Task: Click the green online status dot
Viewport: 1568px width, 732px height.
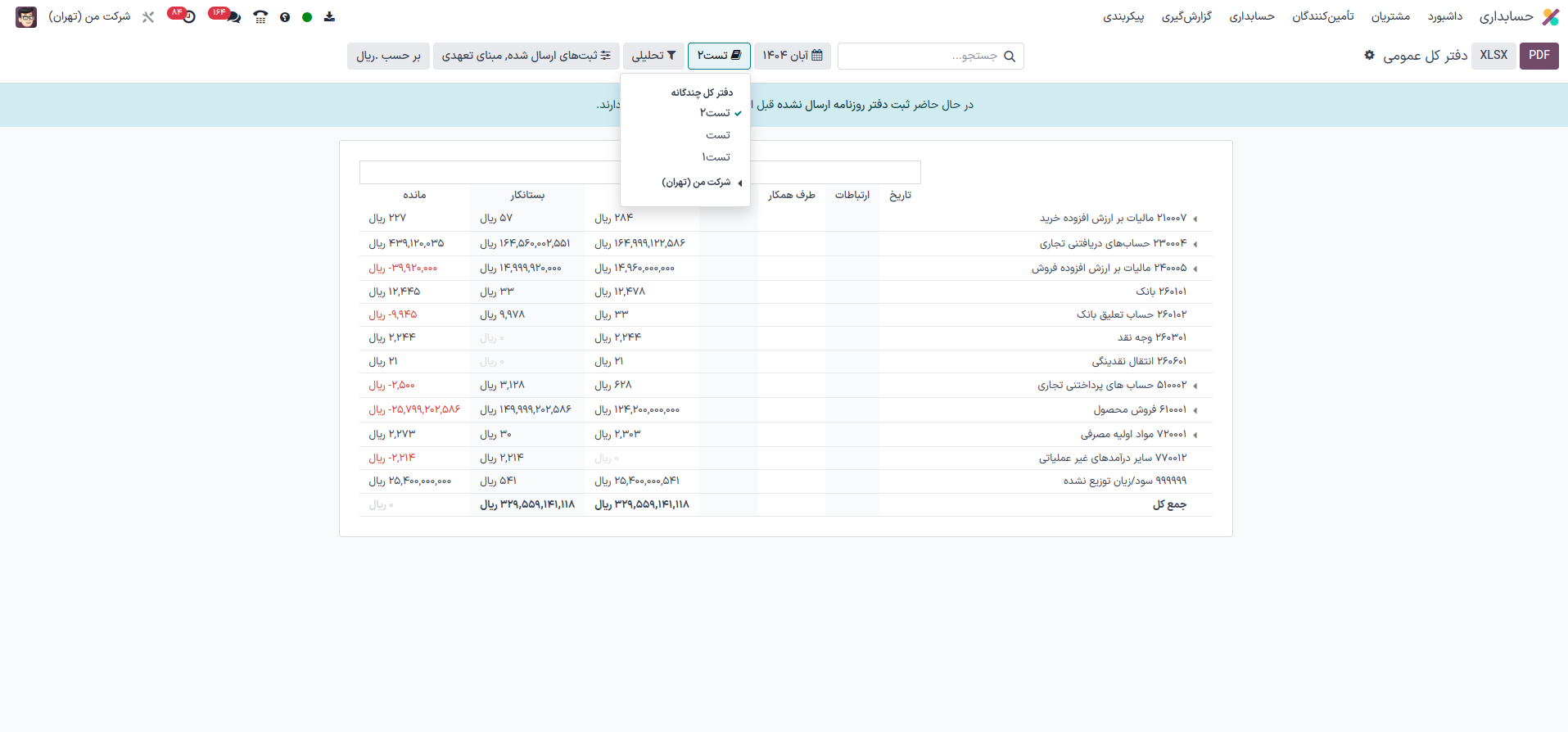Action: pyautogui.click(x=307, y=17)
